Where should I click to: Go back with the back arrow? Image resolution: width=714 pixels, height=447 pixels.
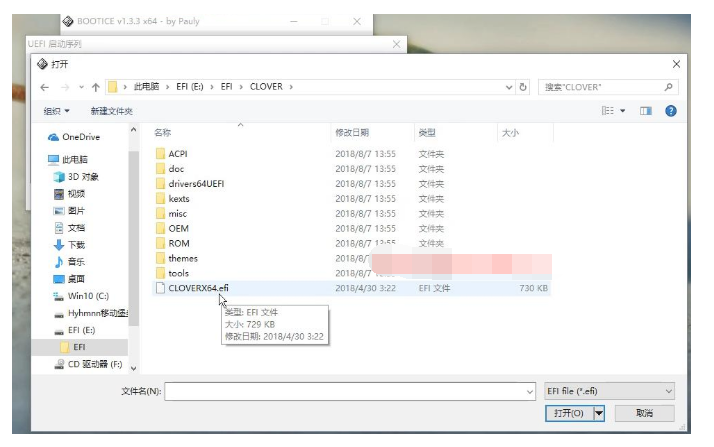44,87
